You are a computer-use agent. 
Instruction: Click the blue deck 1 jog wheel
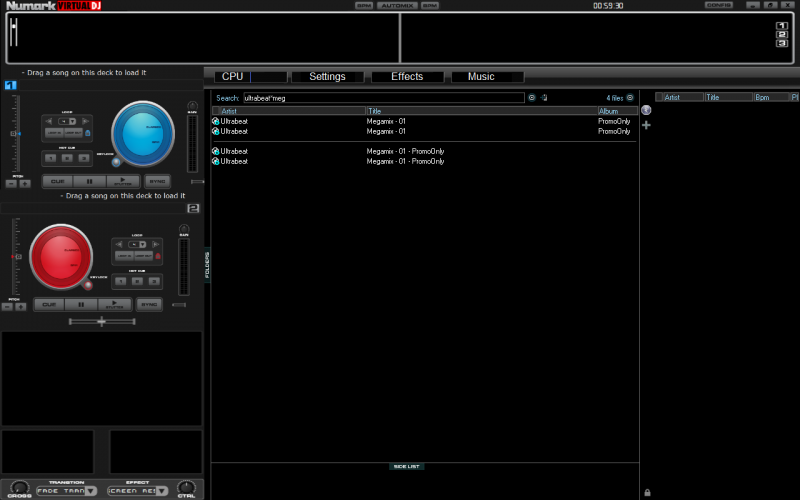click(x=143, y=134)
